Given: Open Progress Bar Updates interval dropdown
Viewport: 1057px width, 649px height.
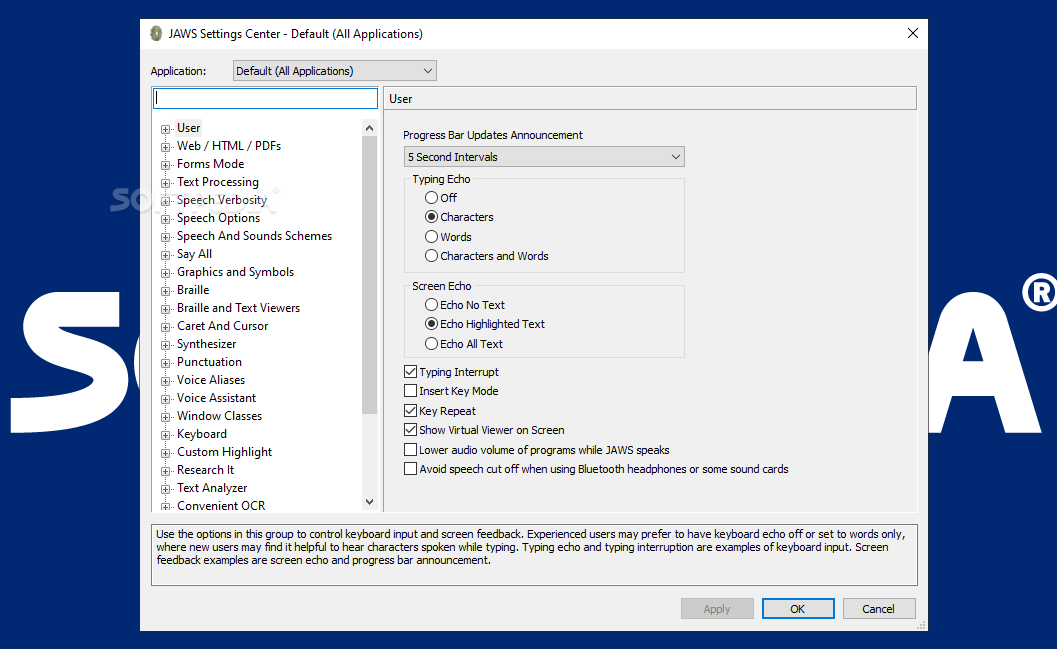Looking at the screenshot, I should click(544, 157).
